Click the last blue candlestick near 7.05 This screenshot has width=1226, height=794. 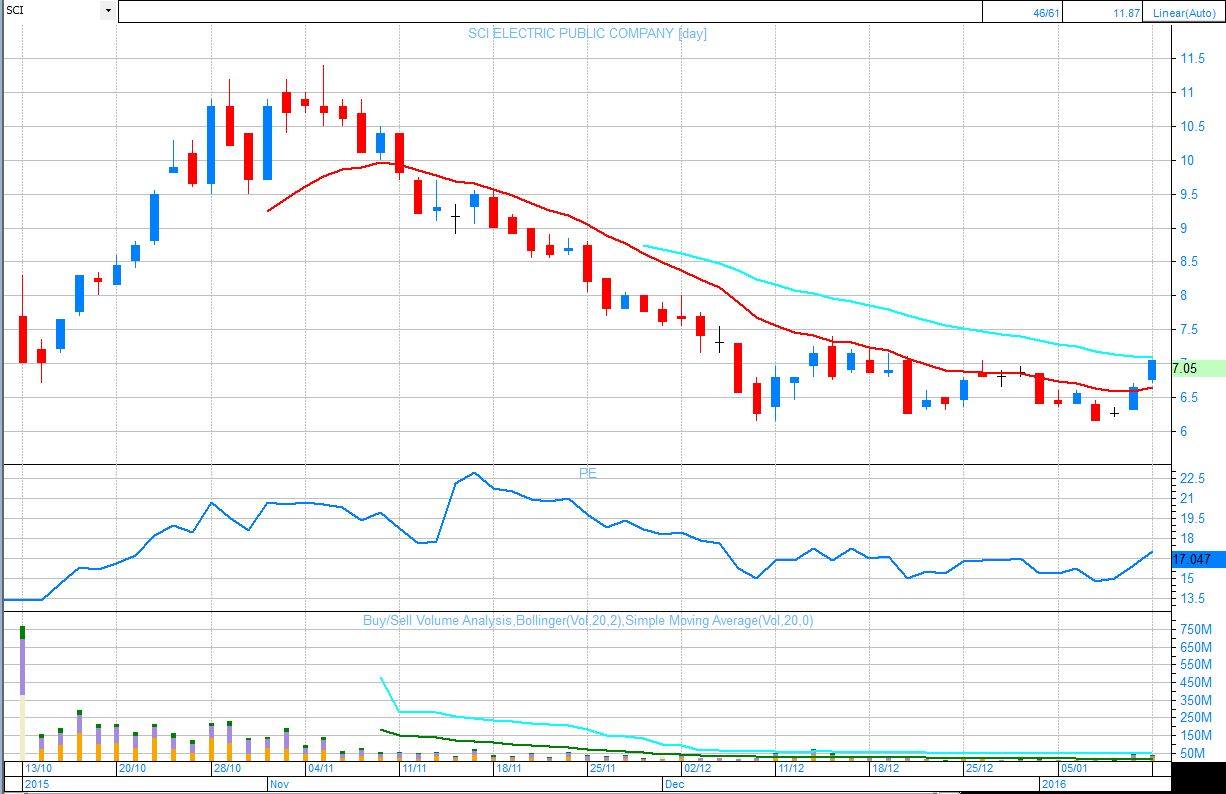click(1152, 370)
